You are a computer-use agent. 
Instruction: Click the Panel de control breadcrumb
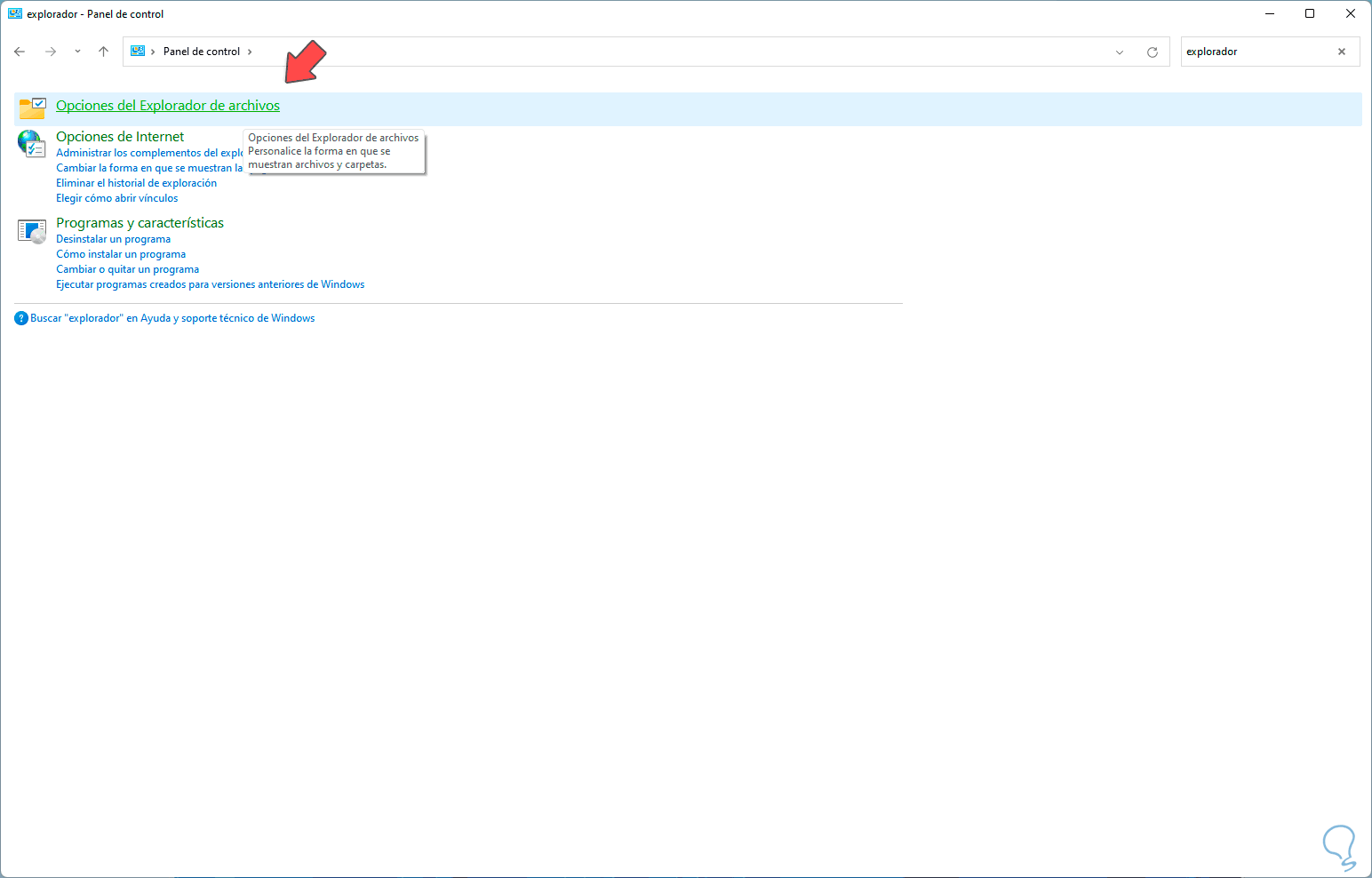click(202, 52)
